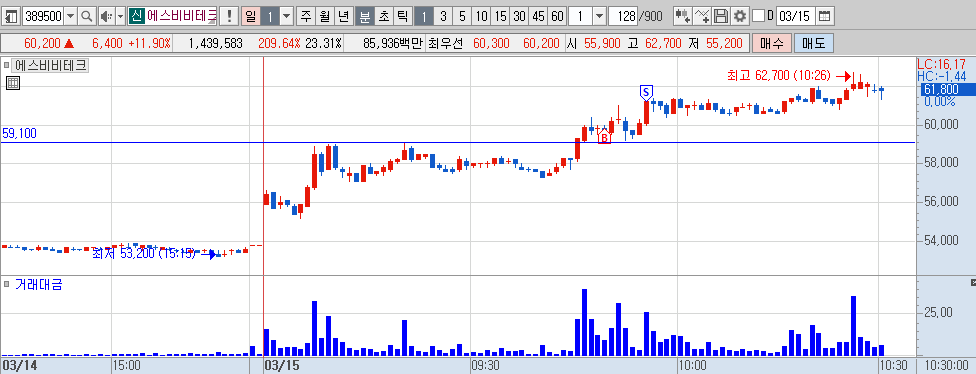The height and width of the screenshot is (374, 976).
Task: Click the corner icon at volume panel right edge
Action: click(x=973, y=283)
